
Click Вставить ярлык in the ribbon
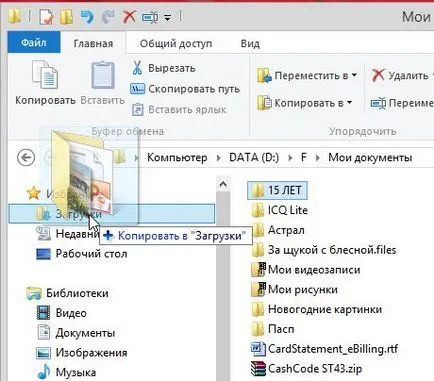click(x=179, y=109)
